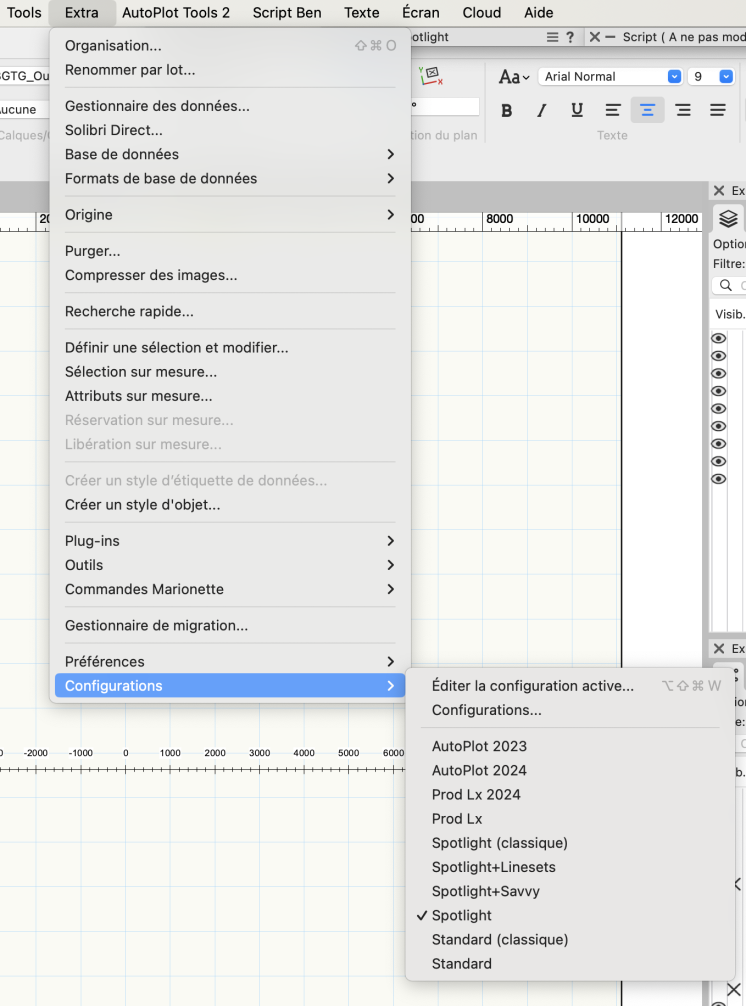This screenshot has width=746, height=1006.
Task: Choose Spotlight+Savvy workspace configuration
Action: pyautogui.click(x=485, y=891)
